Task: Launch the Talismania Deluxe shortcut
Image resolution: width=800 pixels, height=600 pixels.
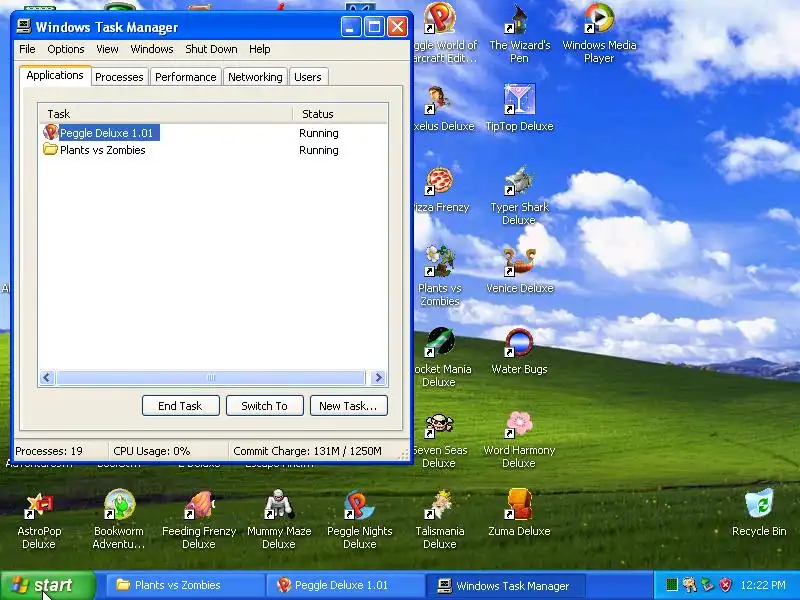Action: [x=440, y=520]
